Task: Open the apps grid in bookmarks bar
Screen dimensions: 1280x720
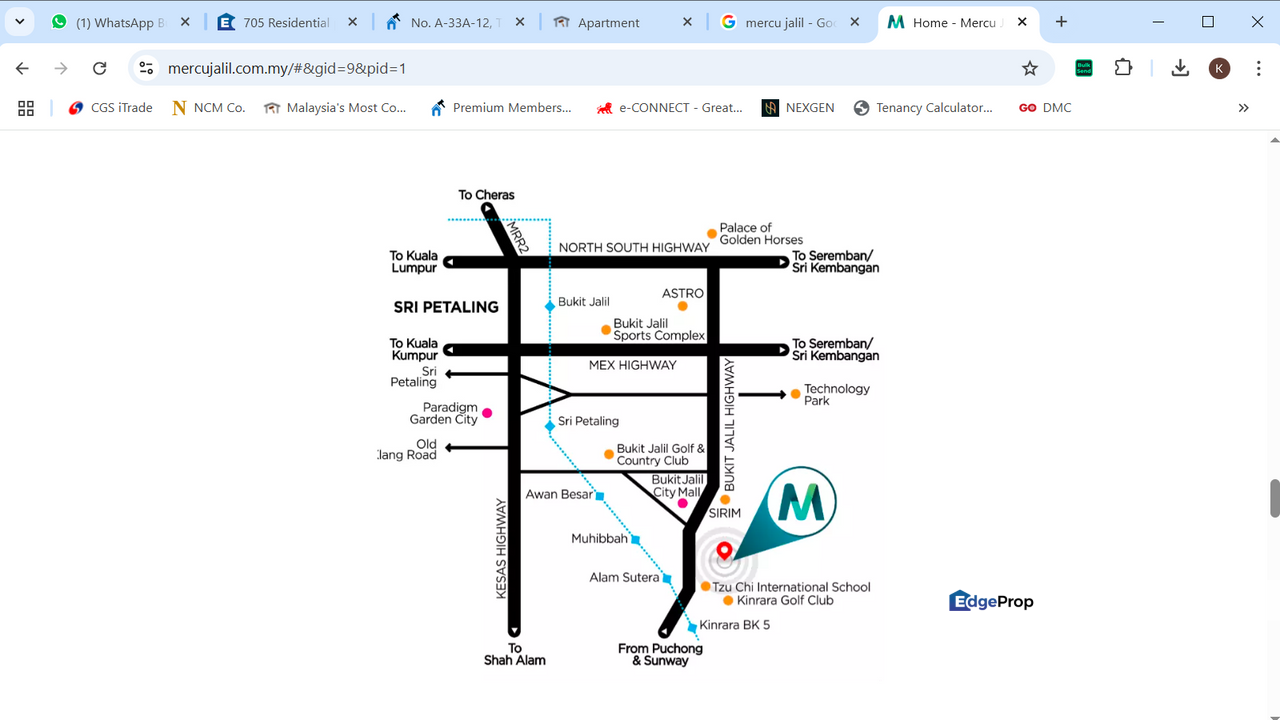Action: tap(26, 108)
